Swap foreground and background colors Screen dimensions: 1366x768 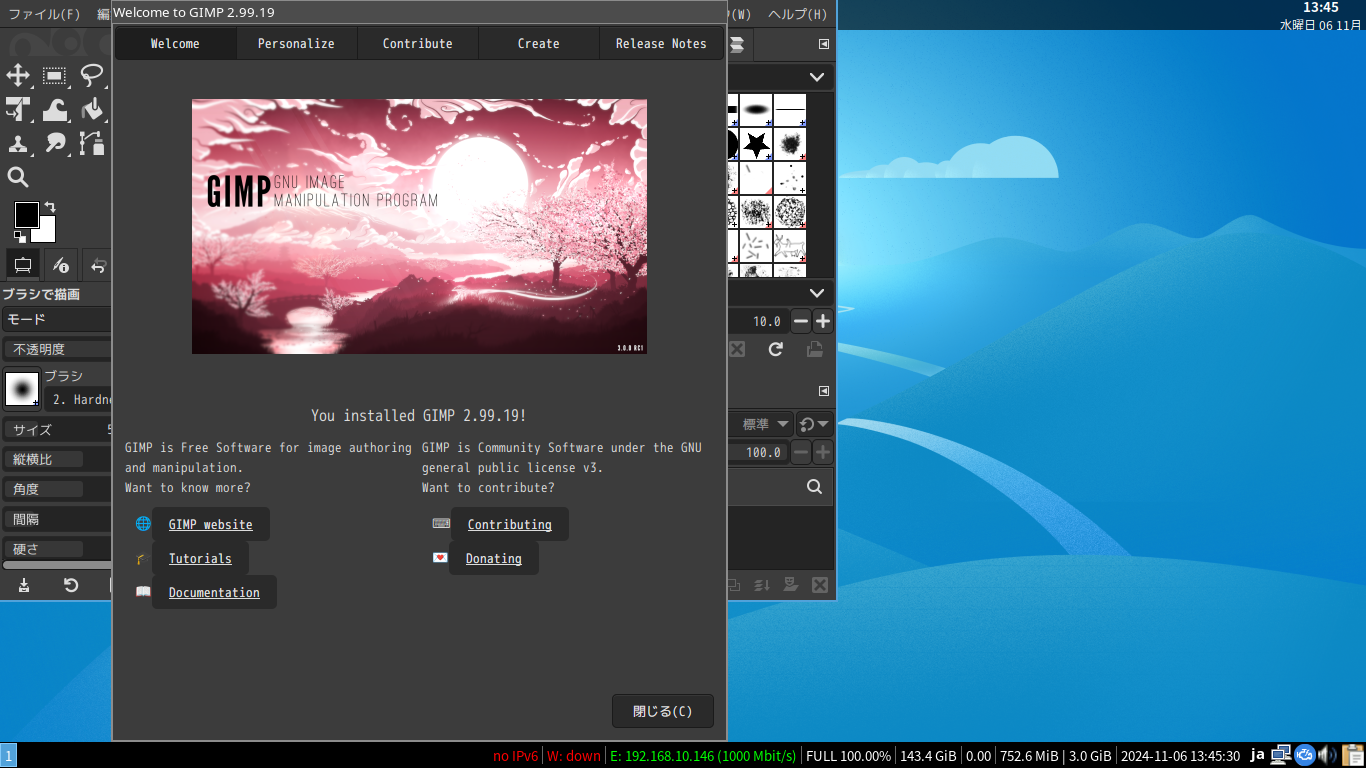(50, 207)
